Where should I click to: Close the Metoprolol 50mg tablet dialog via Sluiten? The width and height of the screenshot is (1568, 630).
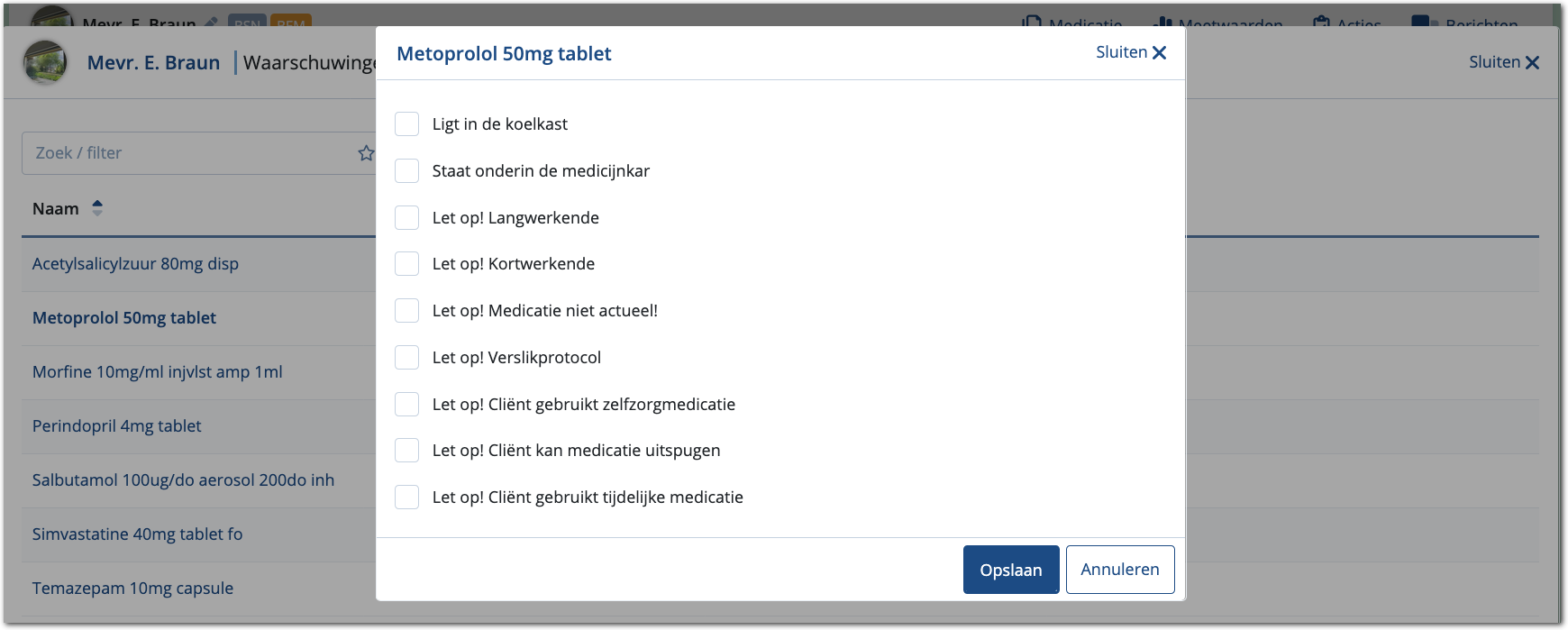(1131, 53)
